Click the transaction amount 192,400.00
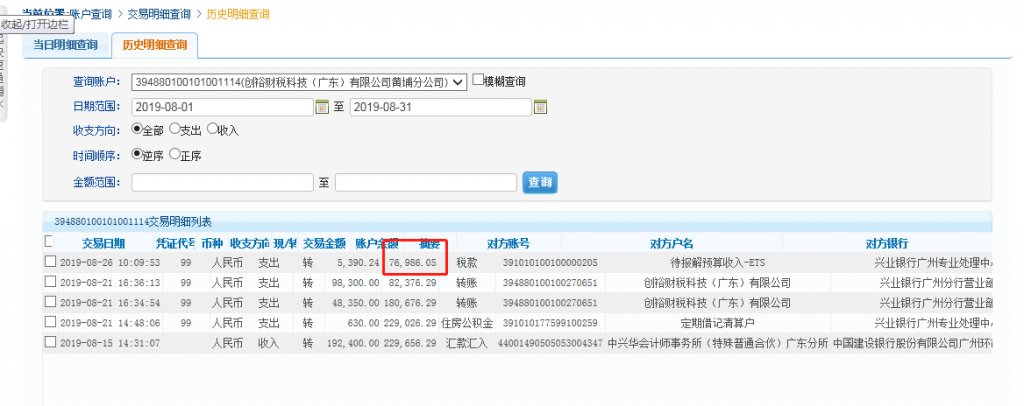Screen dimensions: 1024x406 353,343
